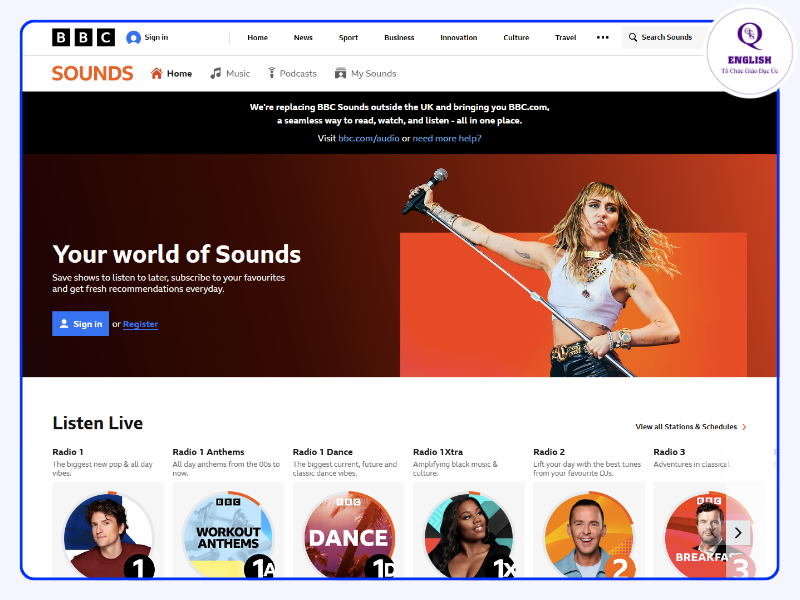The image size is (800, 600).
Task: Open the three-dot more menu
Action: 602,38
